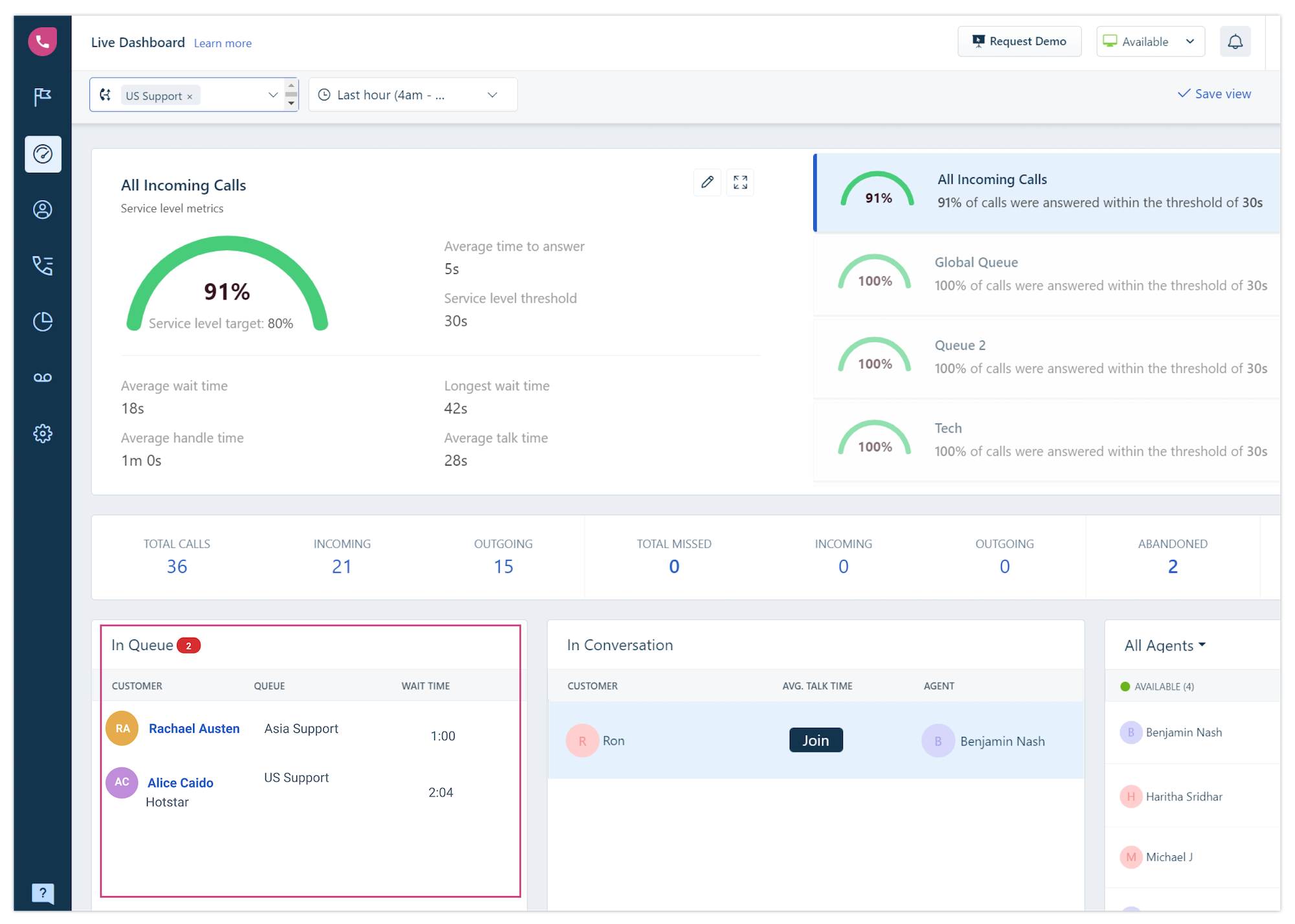The height and width of the screenshot is (924, 1295).
Task: Open the All Agents dropdown
Action: click(x=1165, y=646)
